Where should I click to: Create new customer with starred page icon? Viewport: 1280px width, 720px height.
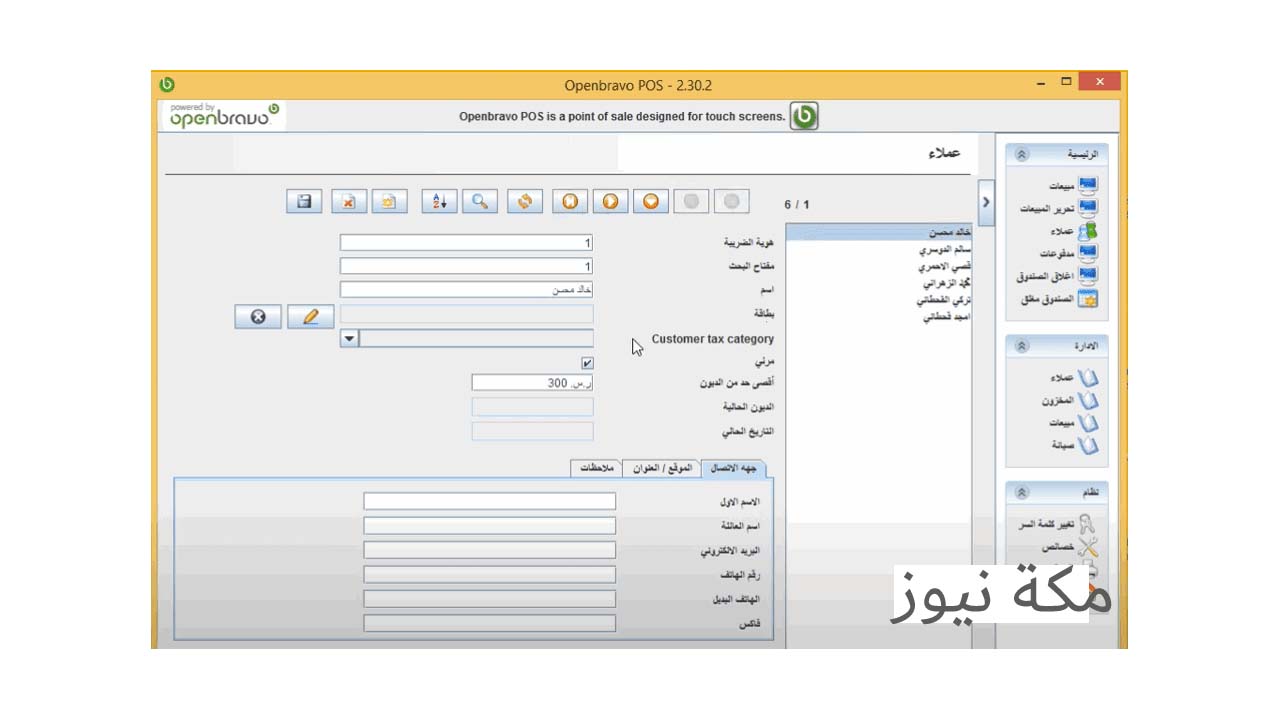click(x=389, y=201)
